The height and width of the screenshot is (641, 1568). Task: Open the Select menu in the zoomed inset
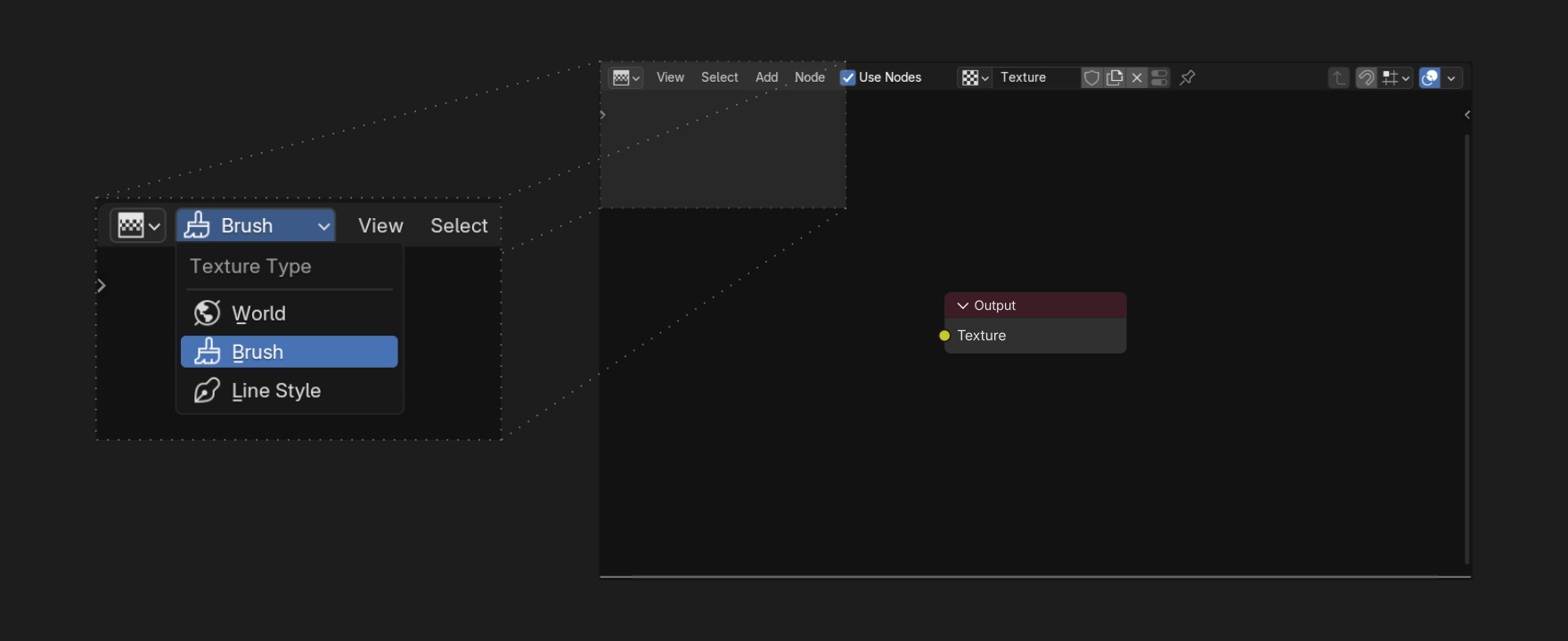[x=459, y=225]
